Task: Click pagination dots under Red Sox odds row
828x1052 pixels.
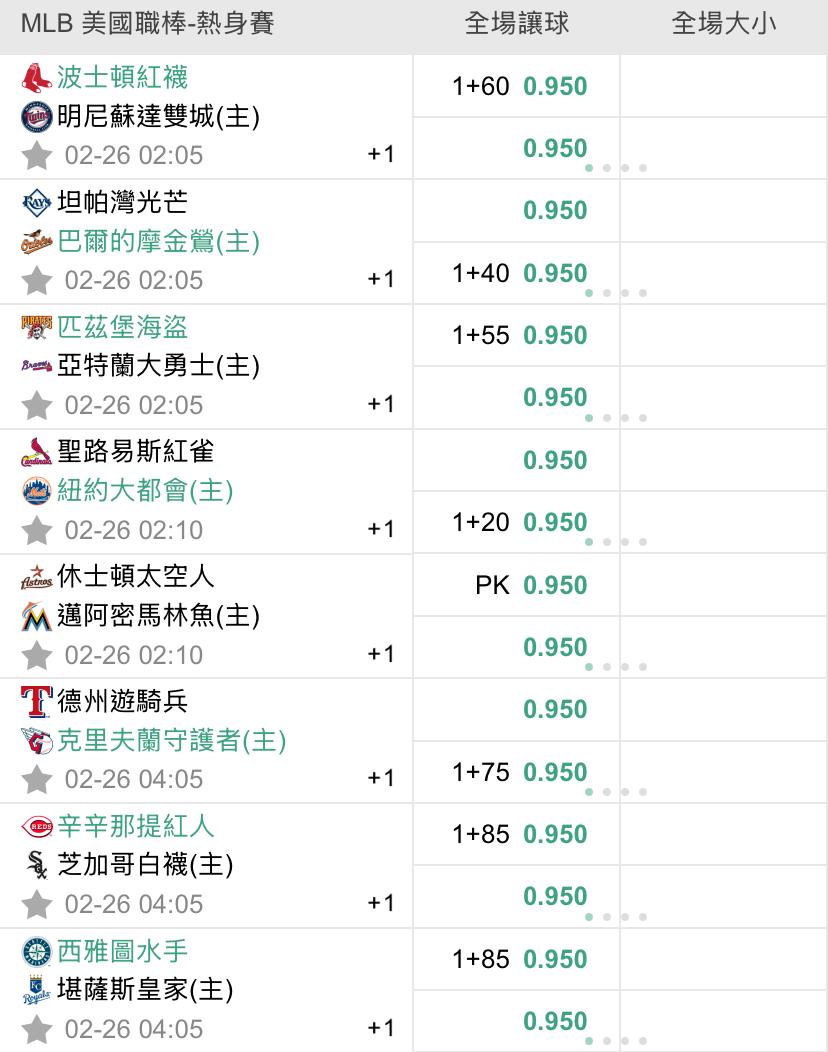Action: pos(616,168)
